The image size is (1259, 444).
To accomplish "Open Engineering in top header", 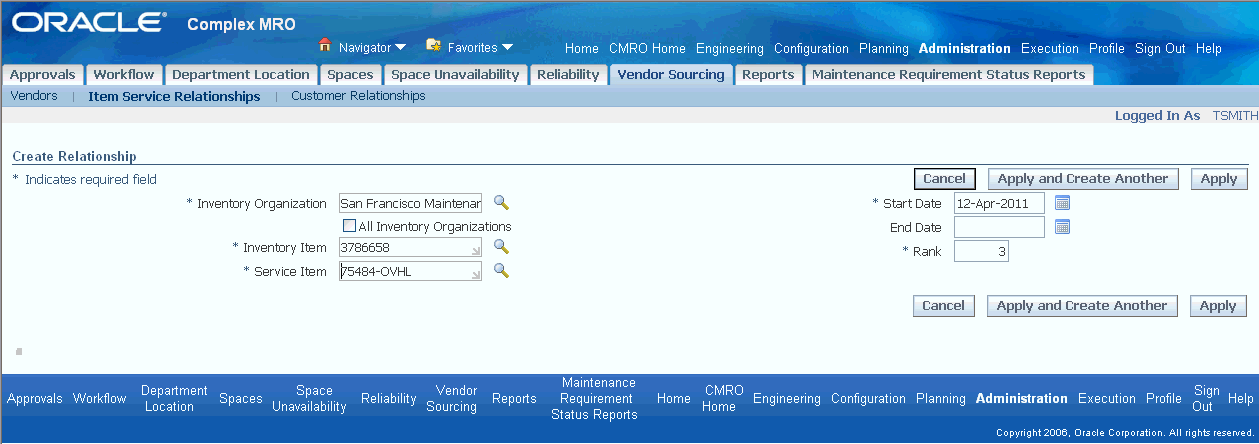I will (x=730, y=48).
